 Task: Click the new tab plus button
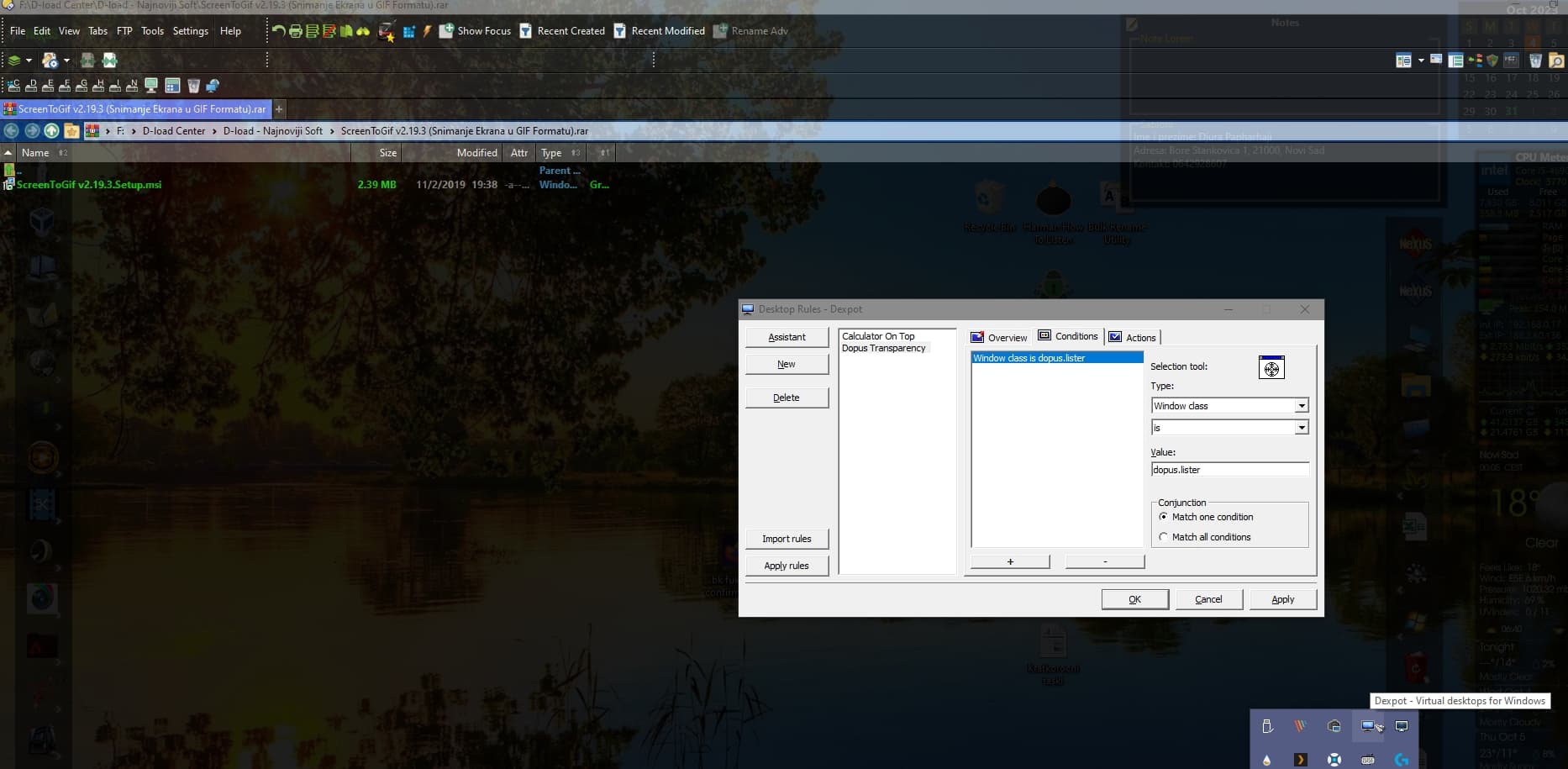280,109
